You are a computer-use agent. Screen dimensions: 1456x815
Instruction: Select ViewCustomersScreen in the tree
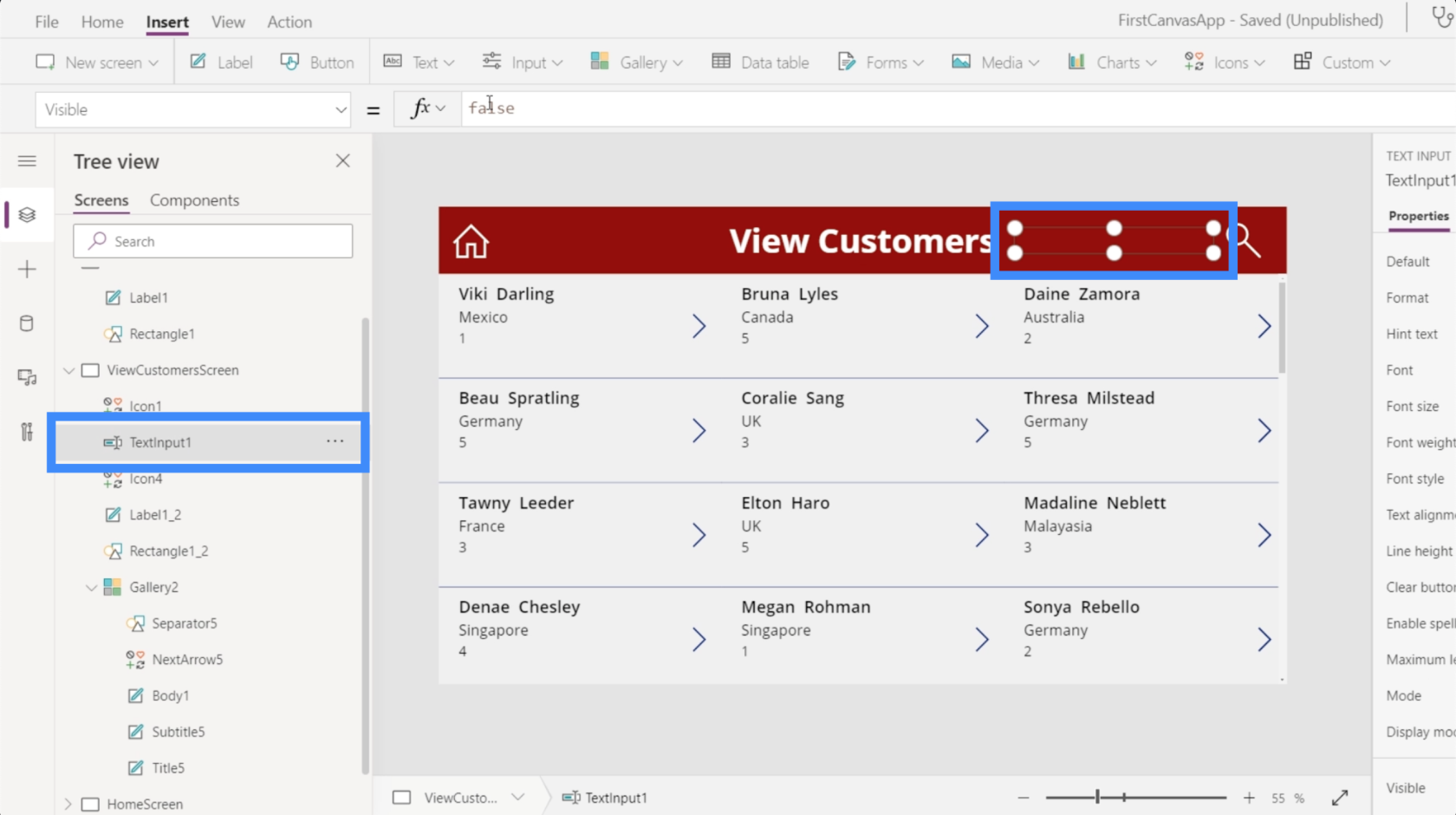pos(172,370)
